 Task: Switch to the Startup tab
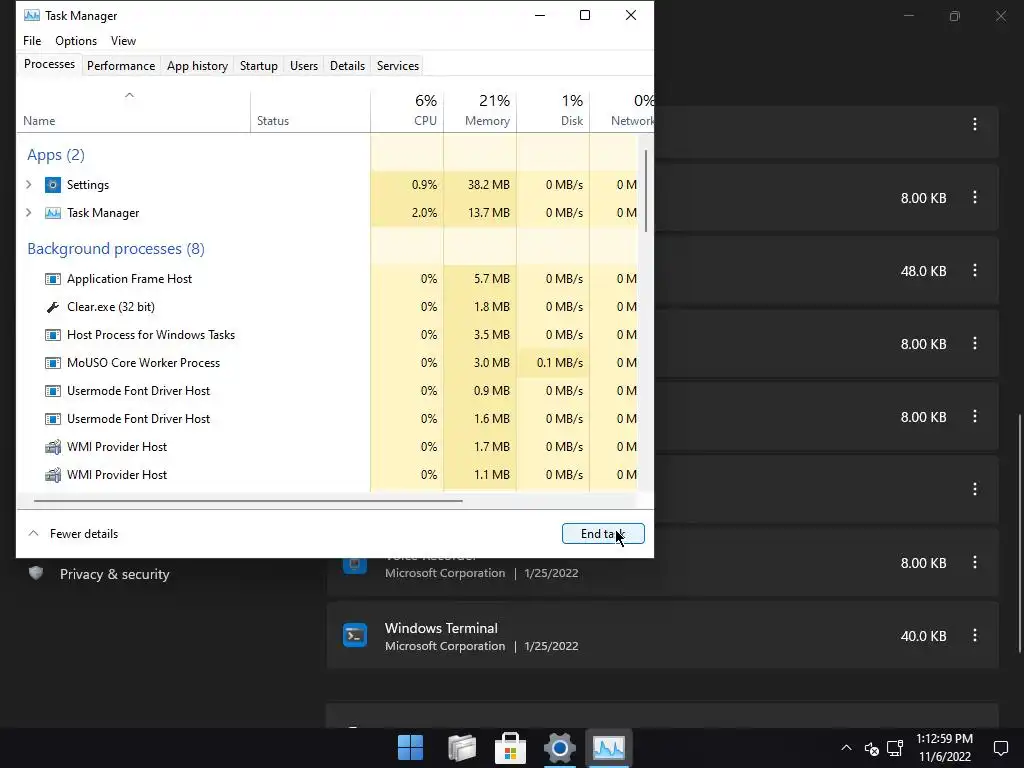point(259,66)
